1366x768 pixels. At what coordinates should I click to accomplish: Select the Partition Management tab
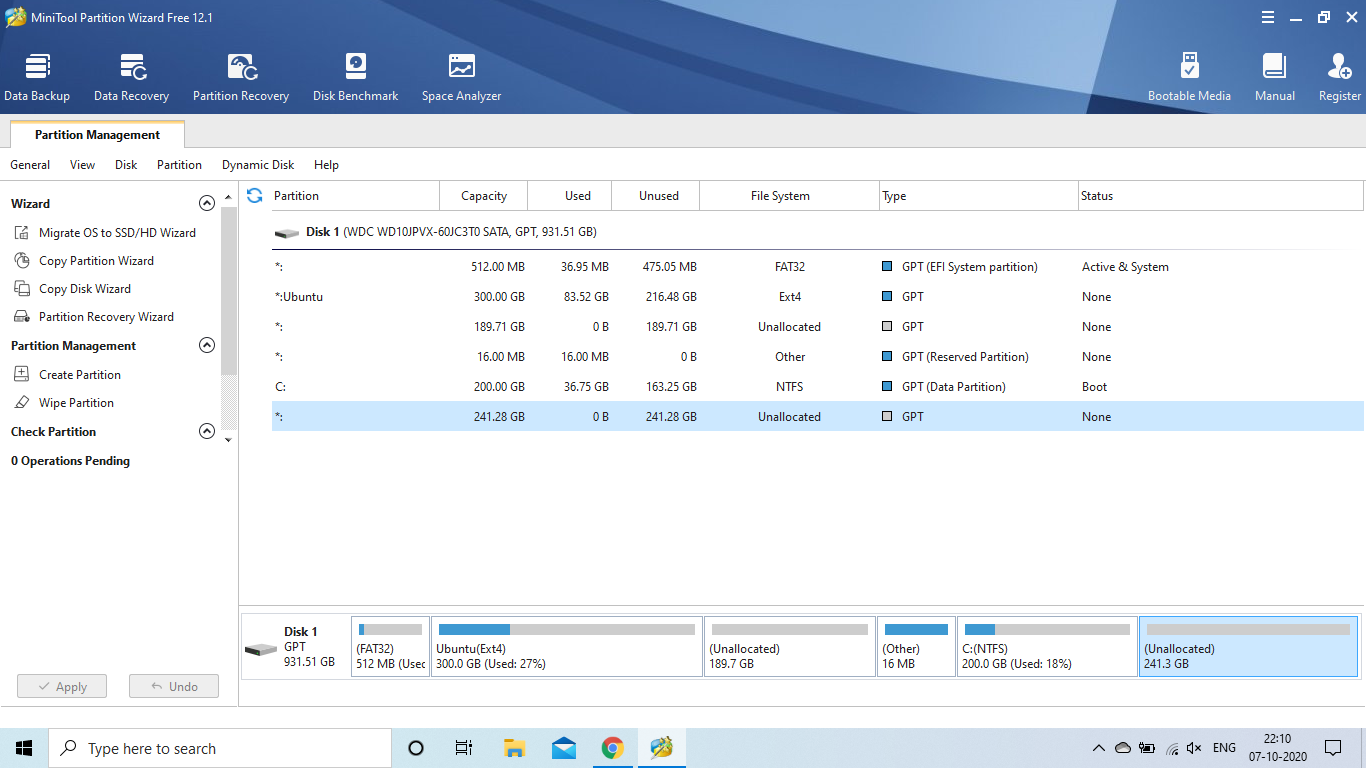[97, 134]
